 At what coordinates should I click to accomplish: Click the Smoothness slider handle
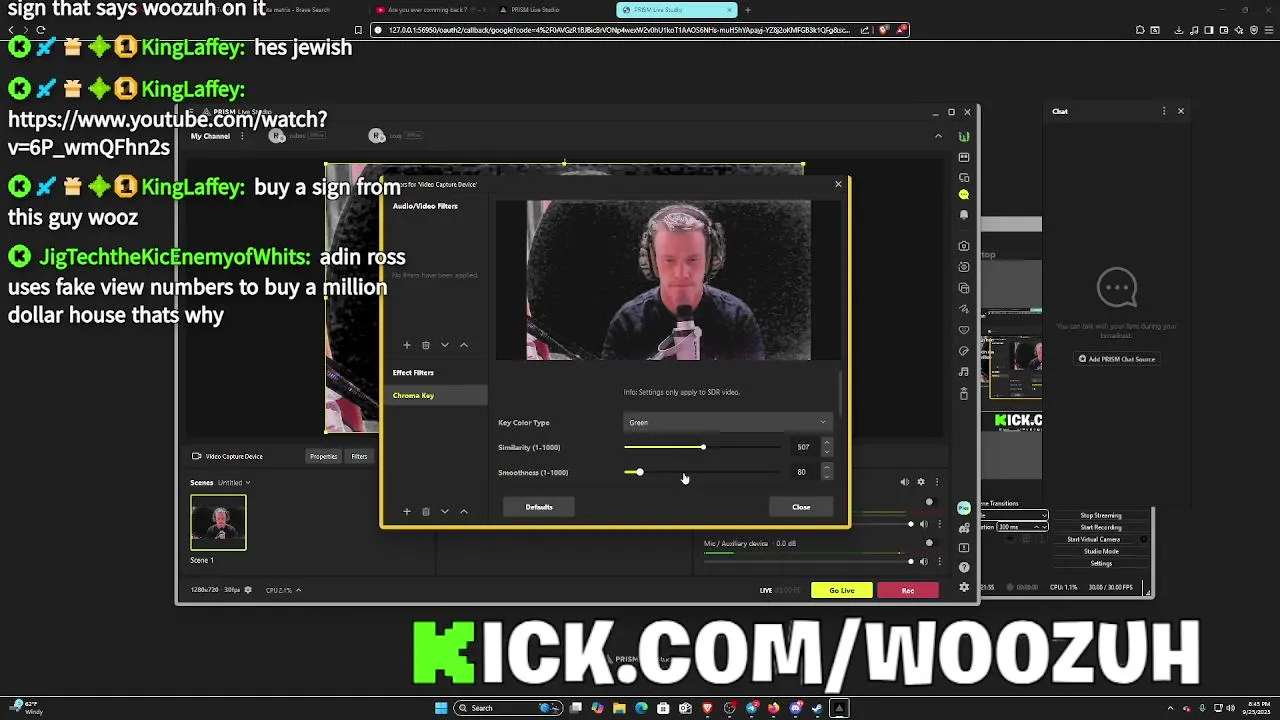coord(639,472)
